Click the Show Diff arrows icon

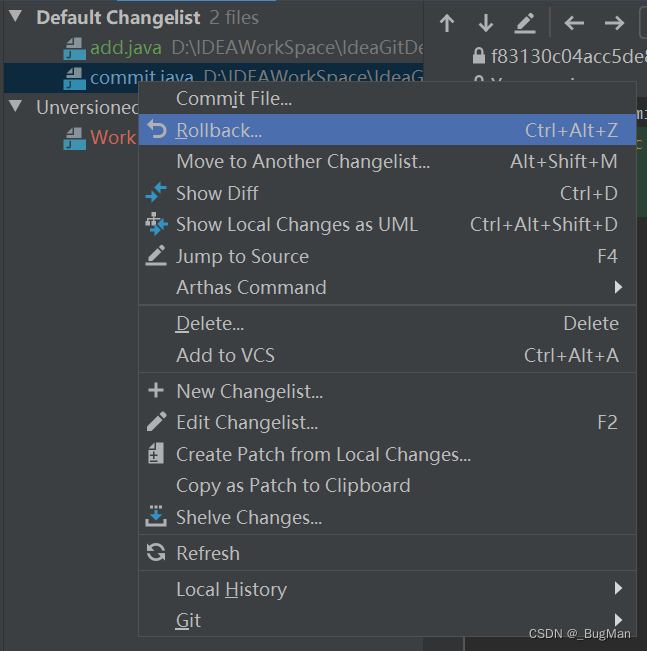click(156, 192)
